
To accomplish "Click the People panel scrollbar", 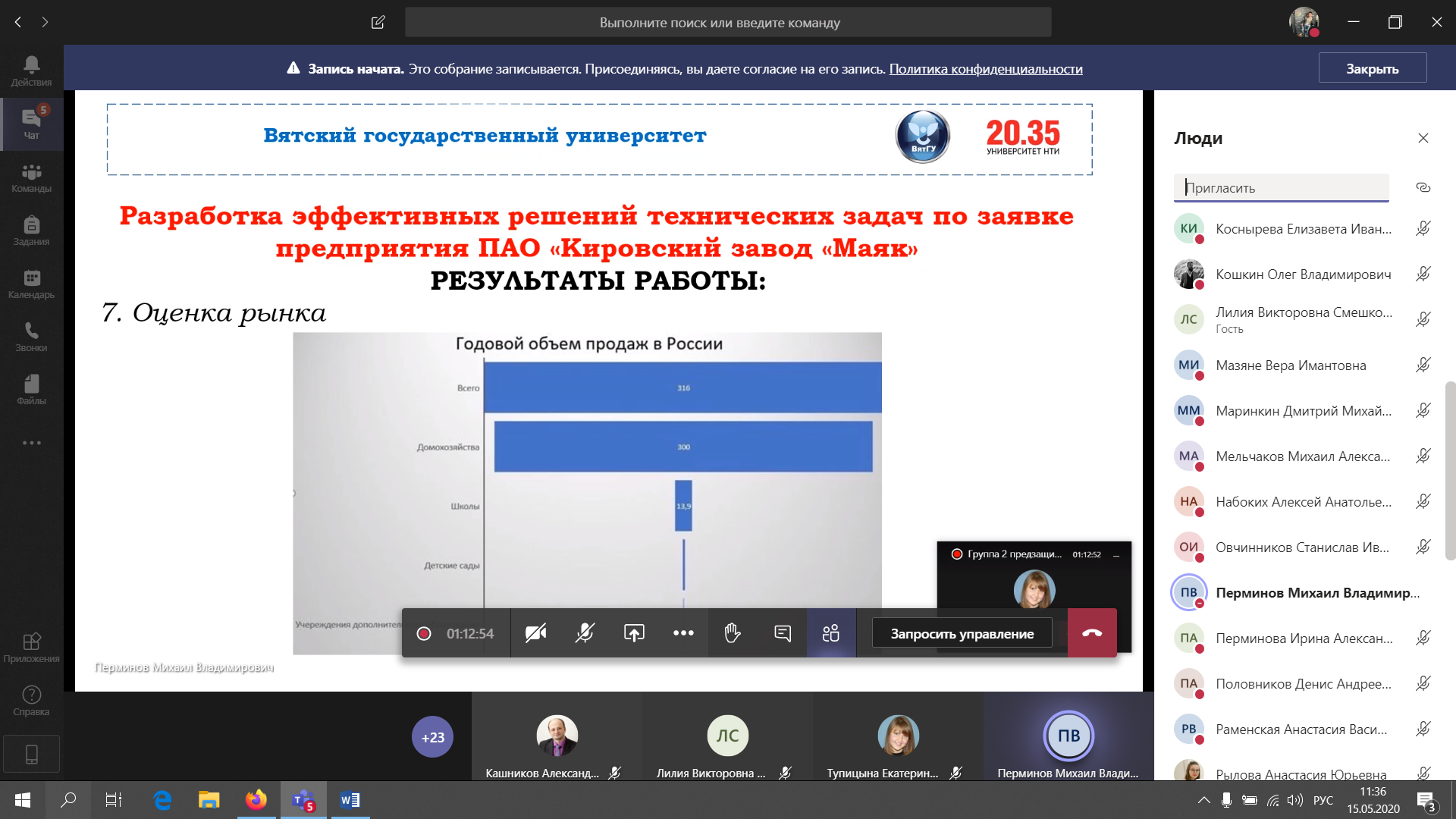I will (x=1450, y=470).
